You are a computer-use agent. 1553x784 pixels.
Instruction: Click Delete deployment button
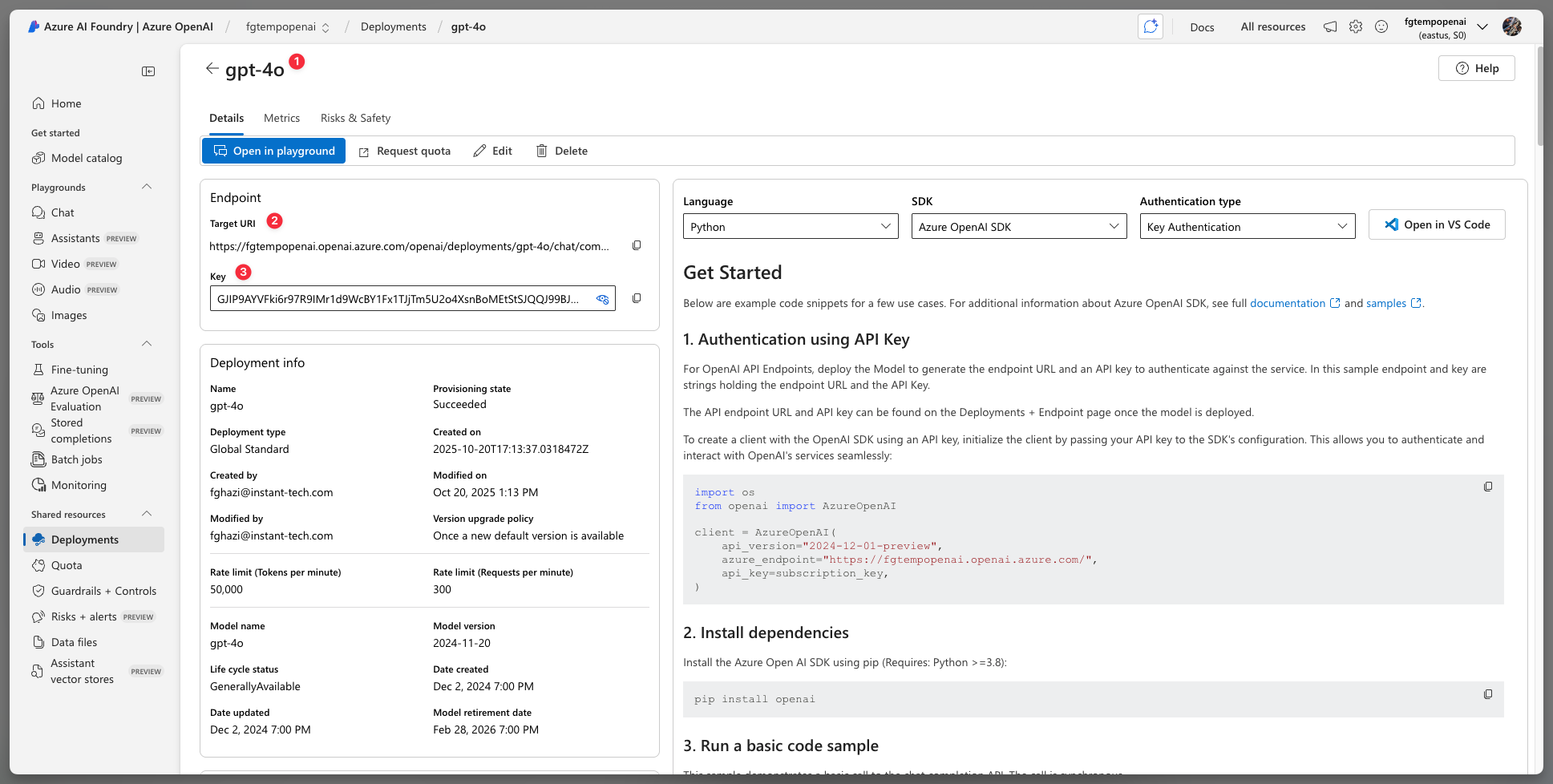[562, 151]
